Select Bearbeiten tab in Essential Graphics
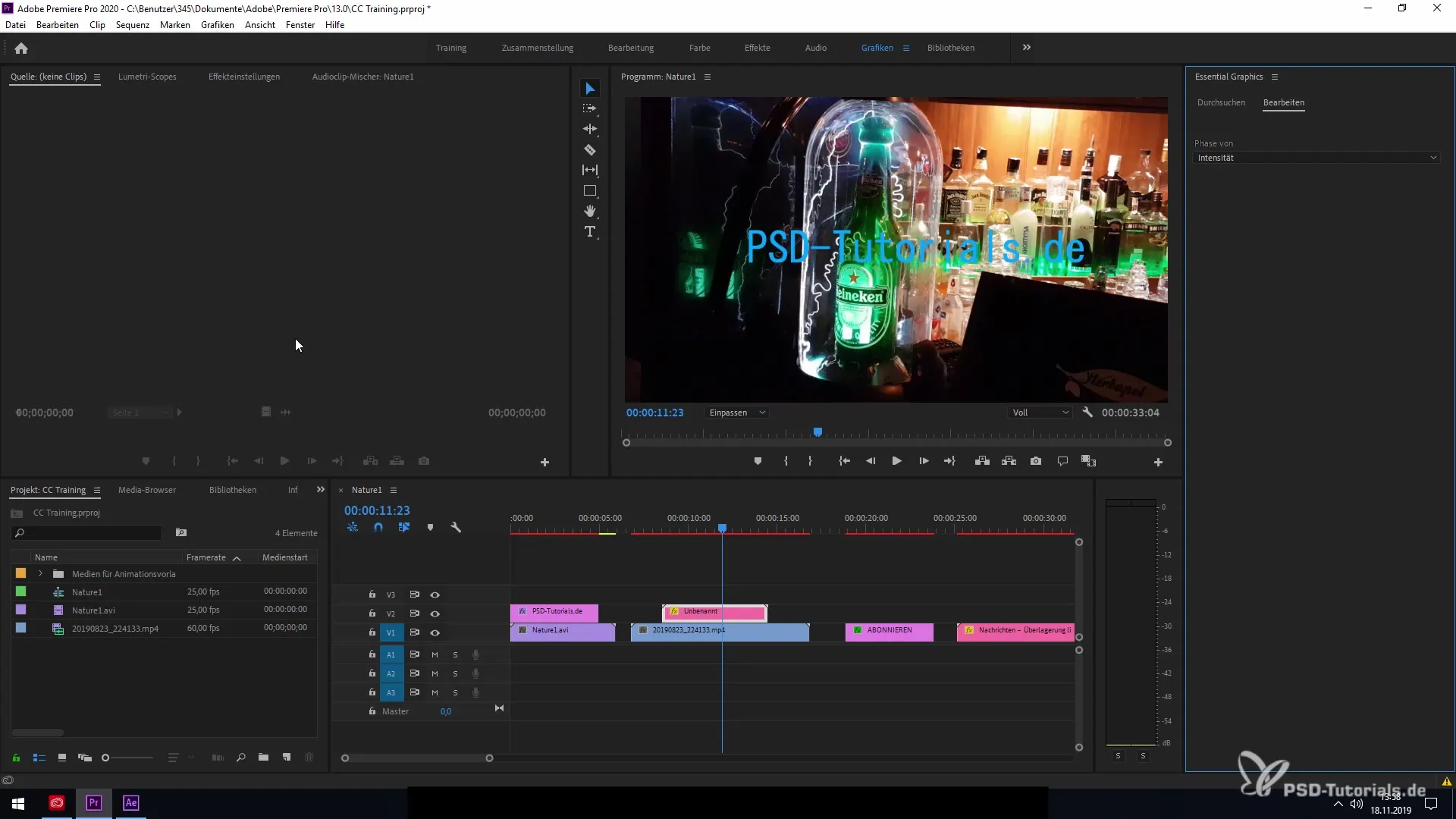This screenshot has height=819, width=1456. click(1284, 102)
